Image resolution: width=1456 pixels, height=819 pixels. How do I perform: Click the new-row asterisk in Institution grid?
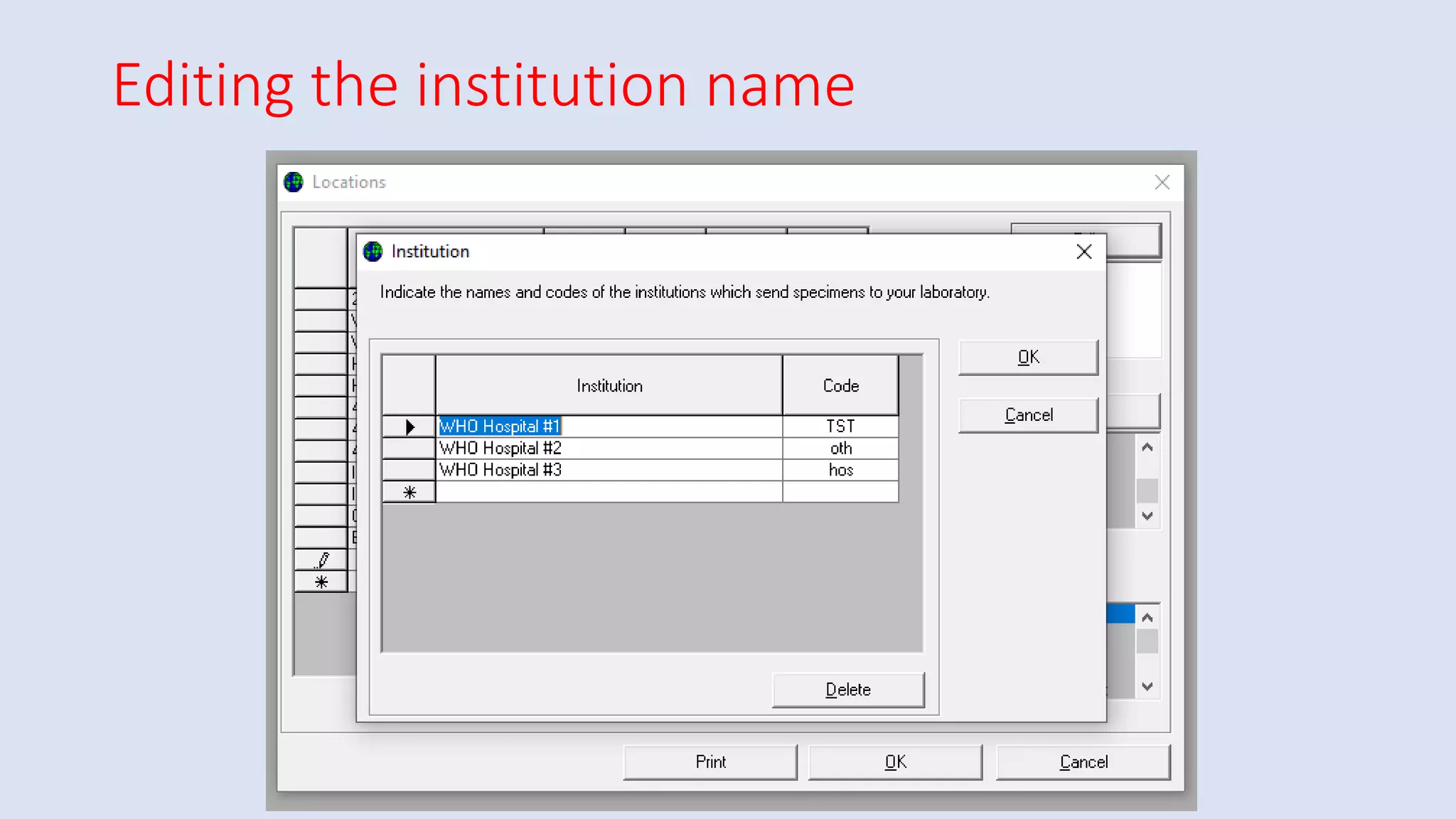(409, 492)
